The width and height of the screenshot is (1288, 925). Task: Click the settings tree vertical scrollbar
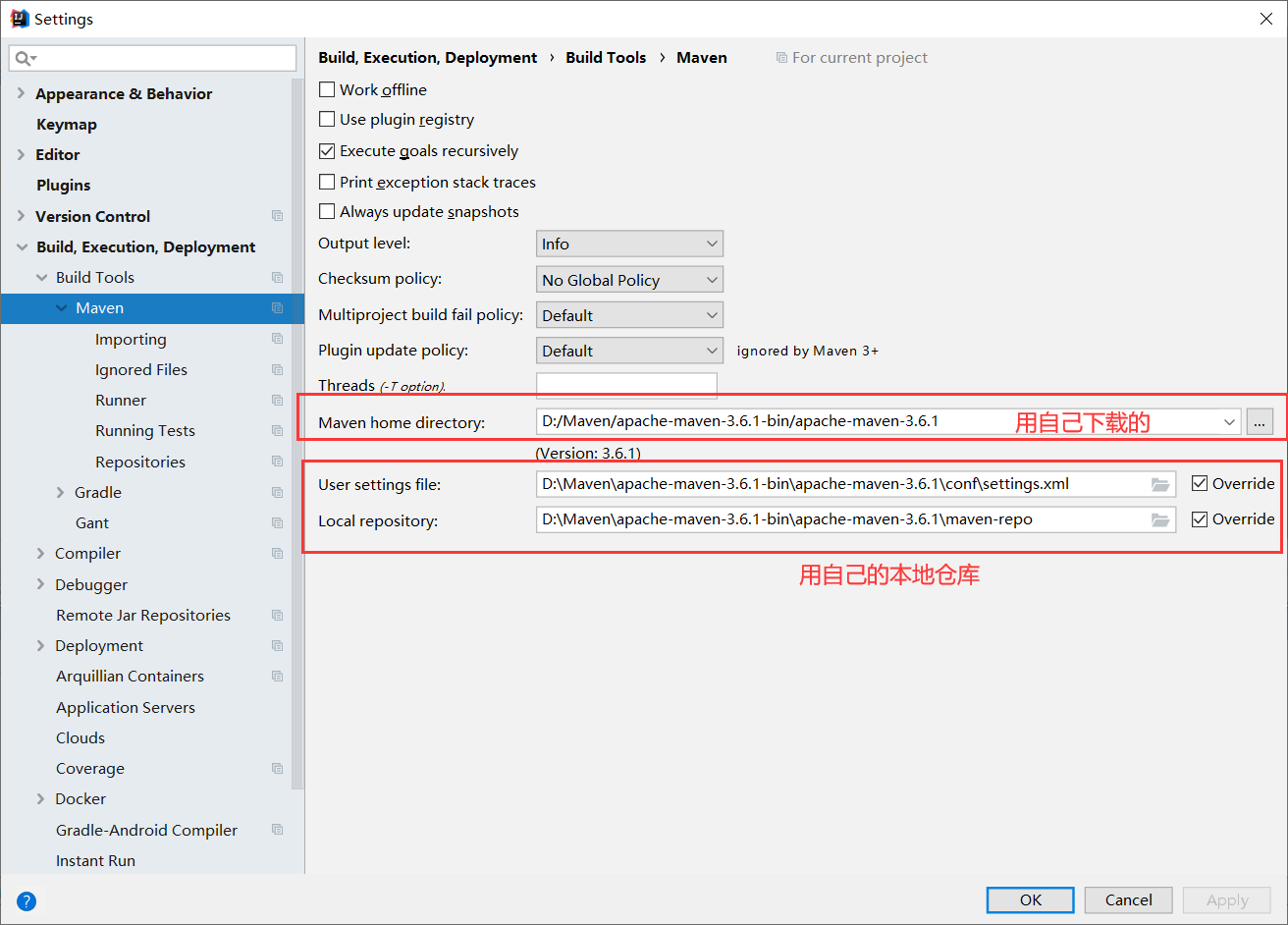tap(298, 432)
